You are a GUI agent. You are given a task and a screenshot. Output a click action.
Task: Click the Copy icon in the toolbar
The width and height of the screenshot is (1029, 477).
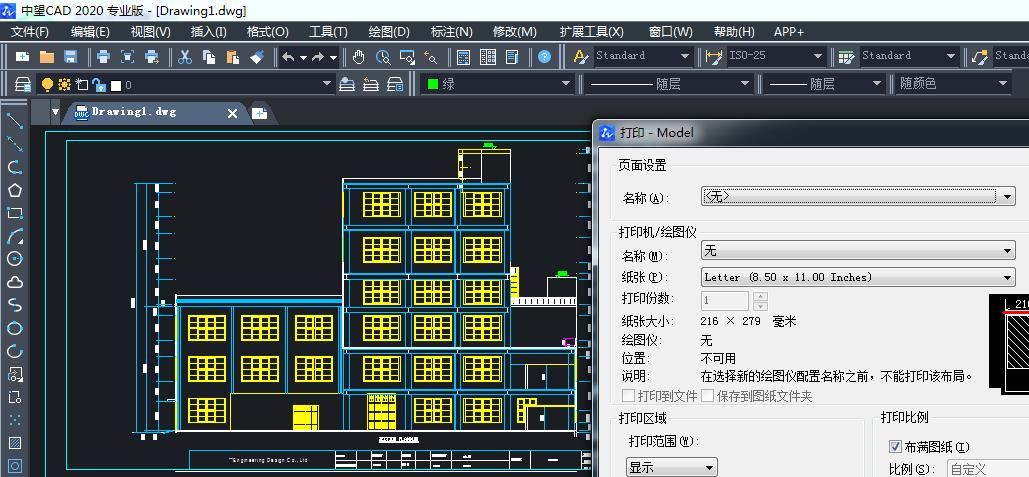pos(209,57)
